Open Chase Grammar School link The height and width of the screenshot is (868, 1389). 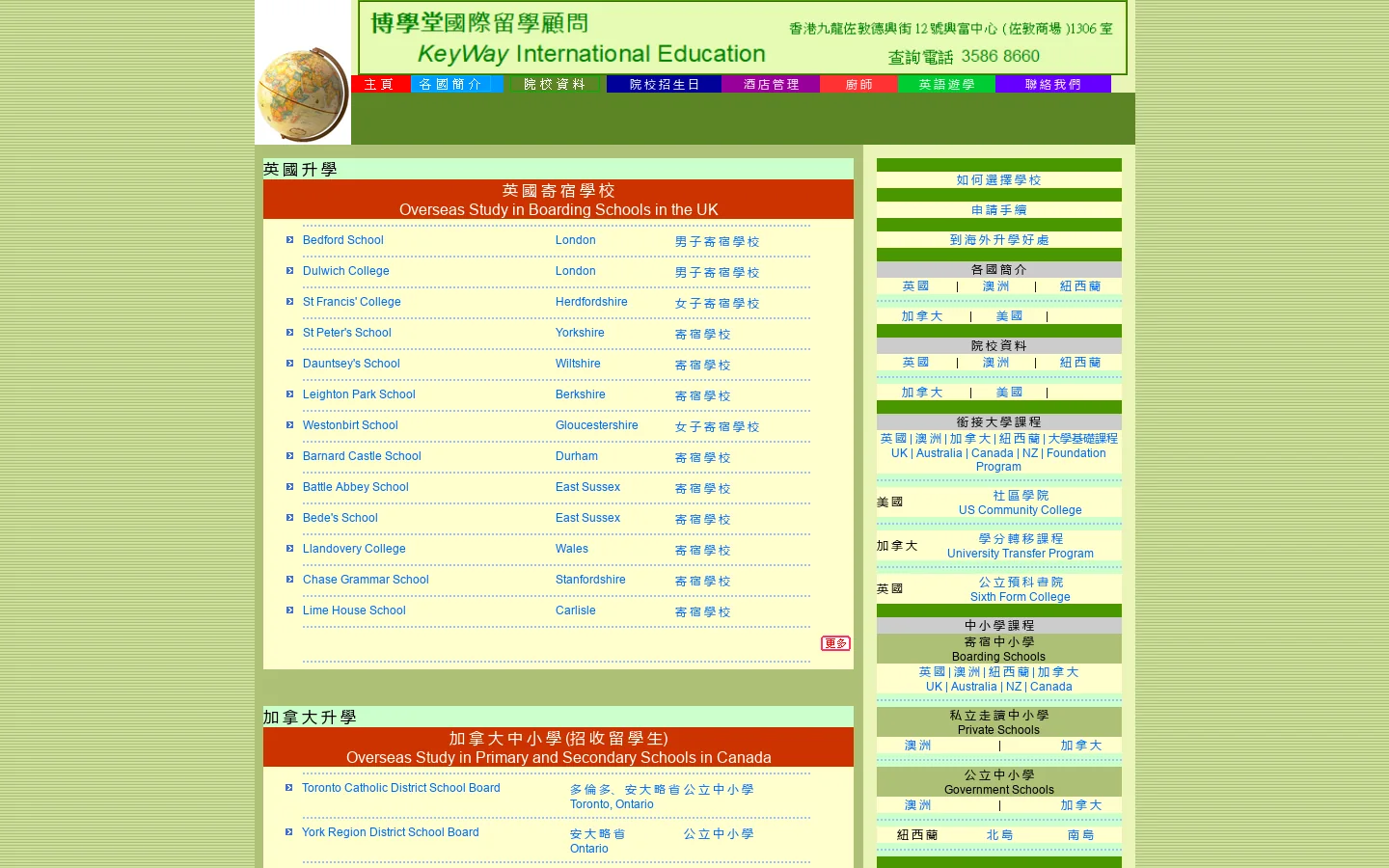[x=366, y=580]
